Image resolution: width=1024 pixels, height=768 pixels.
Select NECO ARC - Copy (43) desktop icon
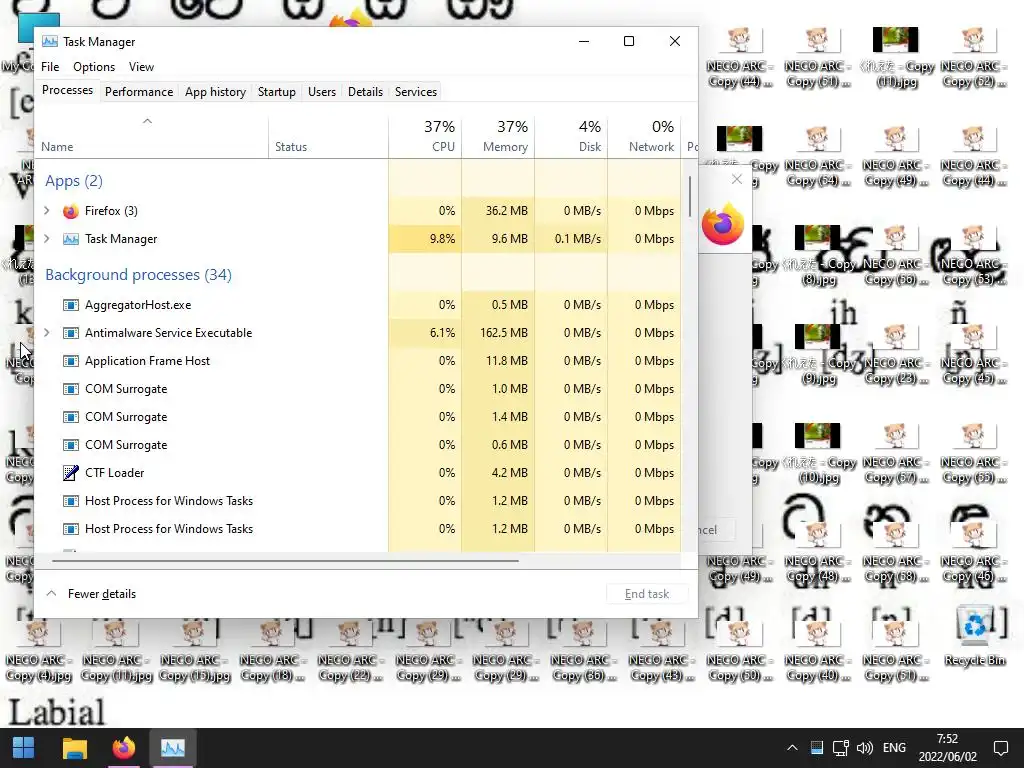click(x=660, y=652)
